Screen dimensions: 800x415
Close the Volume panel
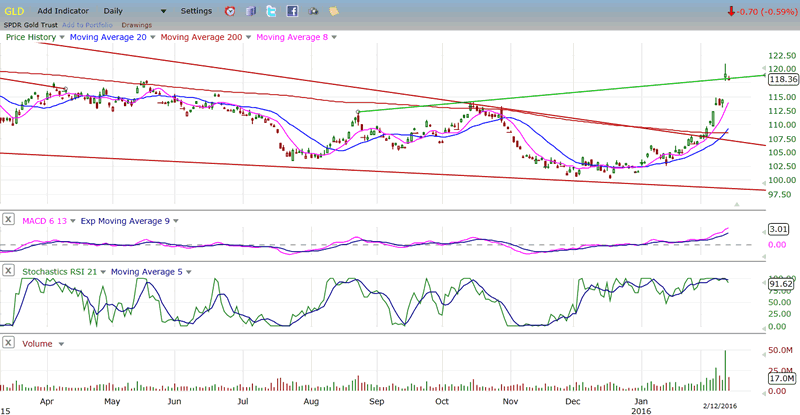[x=9, y=343]
